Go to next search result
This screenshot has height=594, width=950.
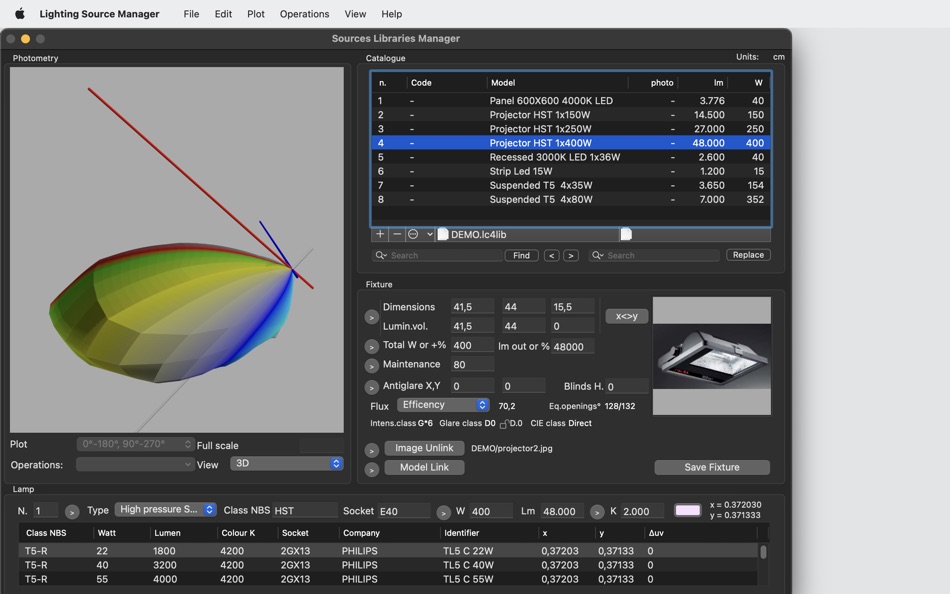(571, 255)
